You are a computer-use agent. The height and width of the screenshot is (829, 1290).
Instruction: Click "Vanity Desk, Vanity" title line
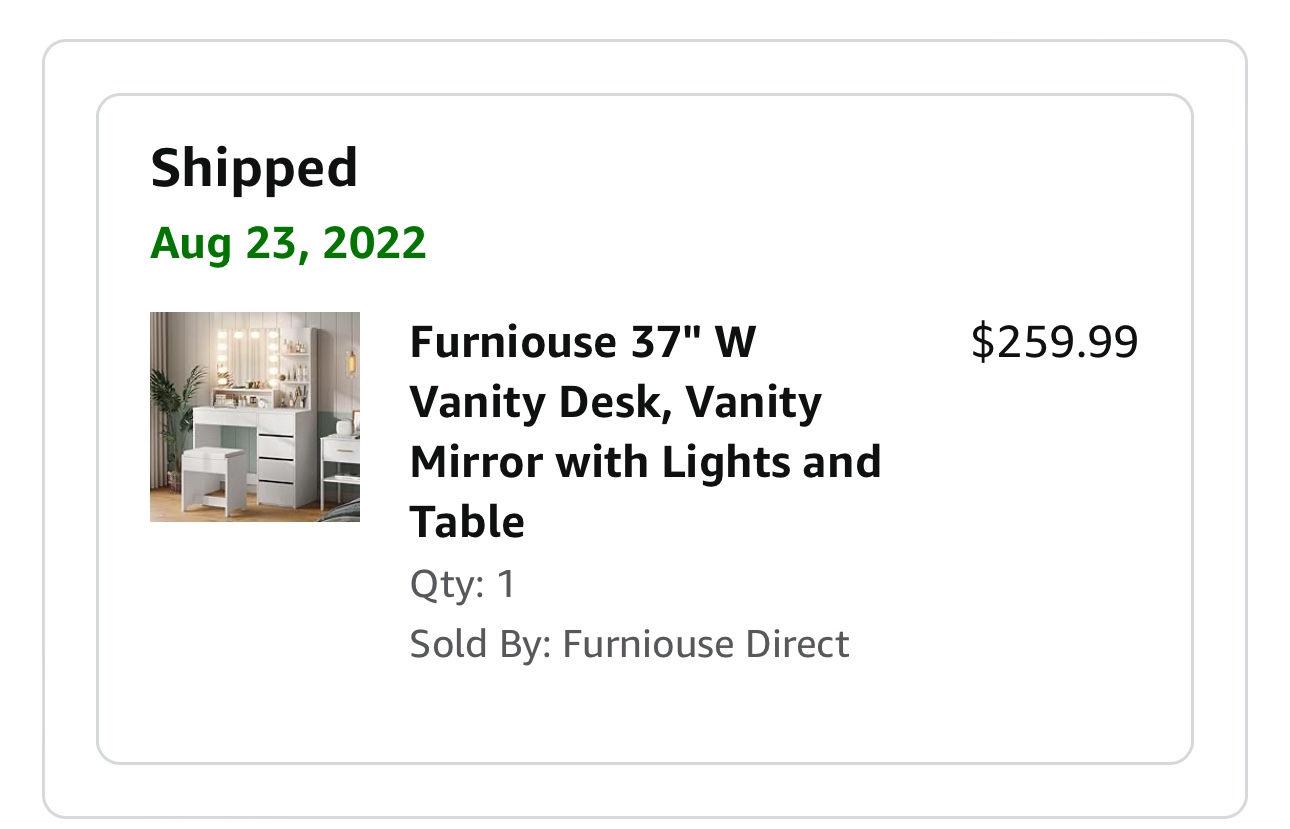pos(615,402)
